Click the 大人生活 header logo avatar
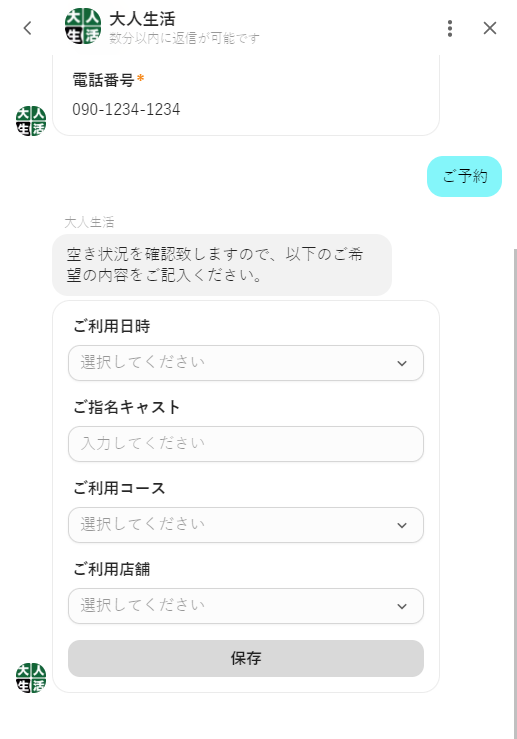The image size is (517, 739). [x=83, y=26]
